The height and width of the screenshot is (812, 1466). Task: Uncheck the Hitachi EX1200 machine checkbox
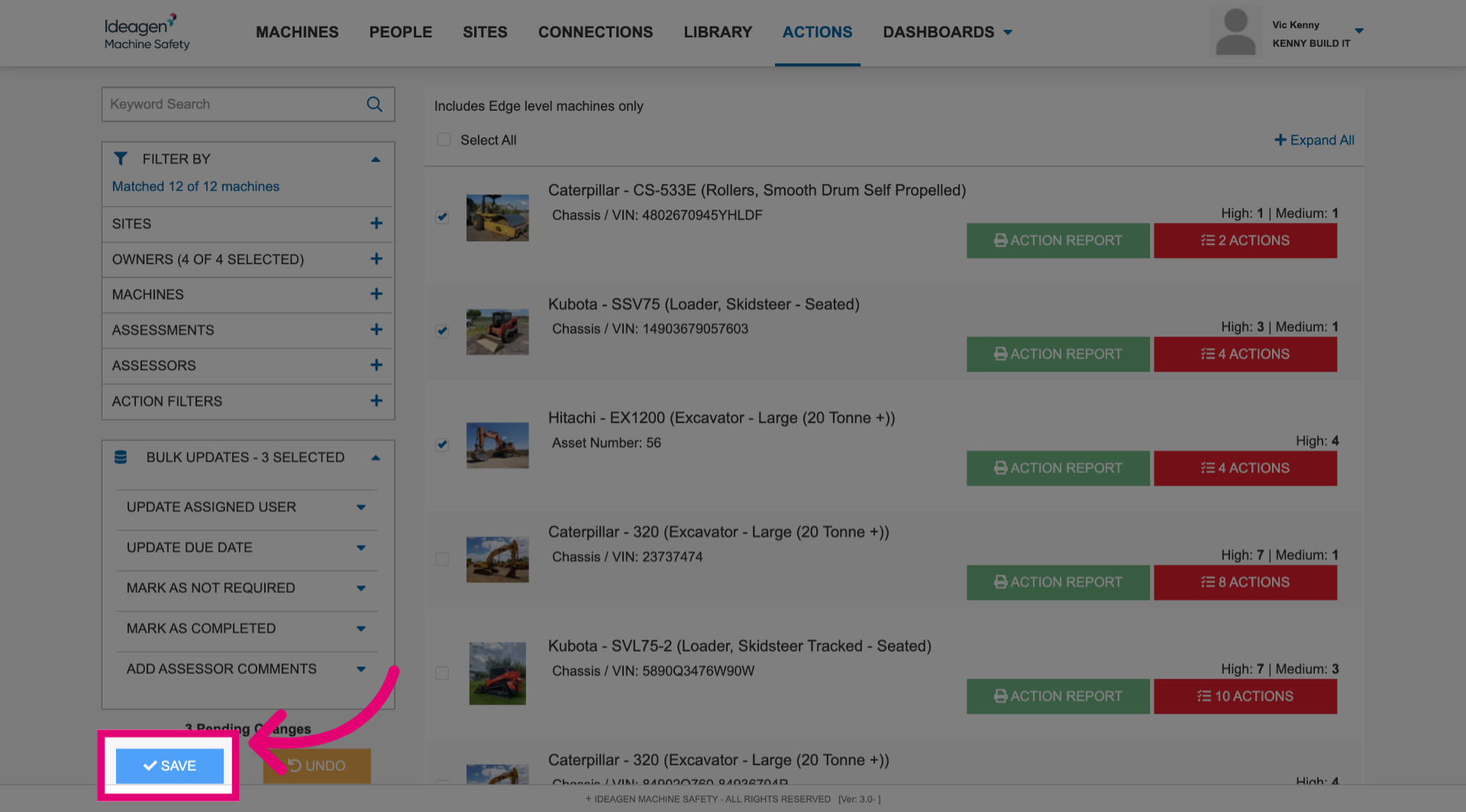click(442, 445)
